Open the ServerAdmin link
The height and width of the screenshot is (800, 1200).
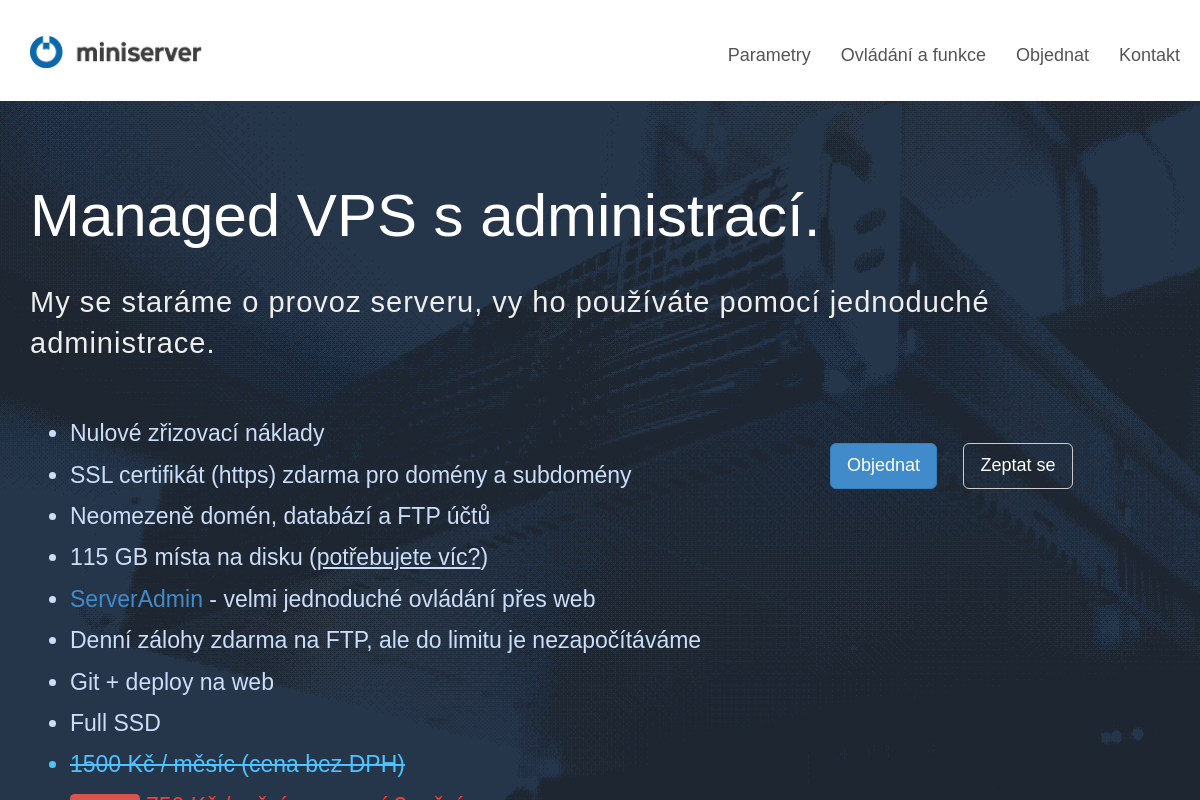[x=136, y=598]
